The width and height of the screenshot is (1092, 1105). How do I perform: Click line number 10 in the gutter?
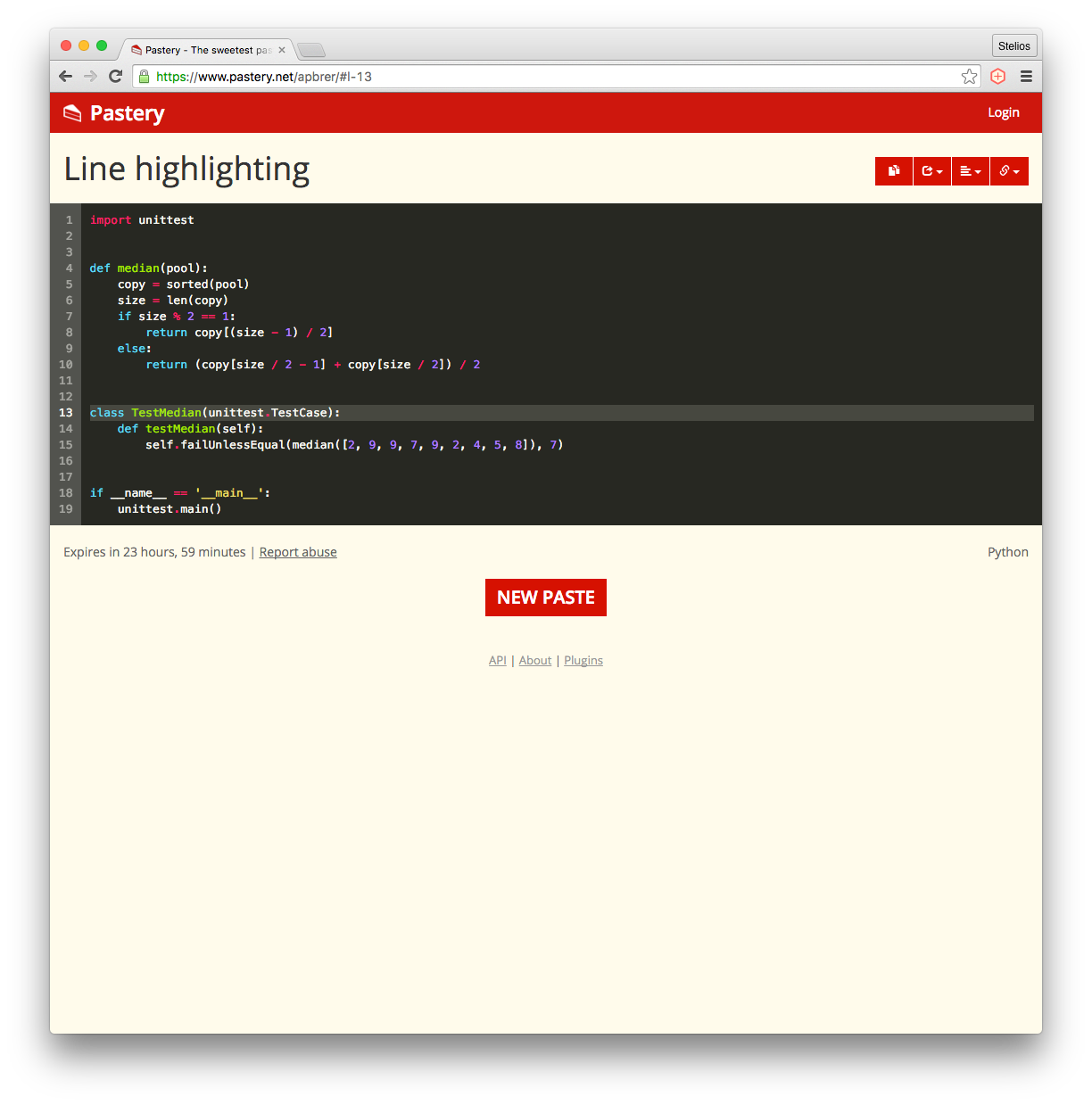click(66, 365)
